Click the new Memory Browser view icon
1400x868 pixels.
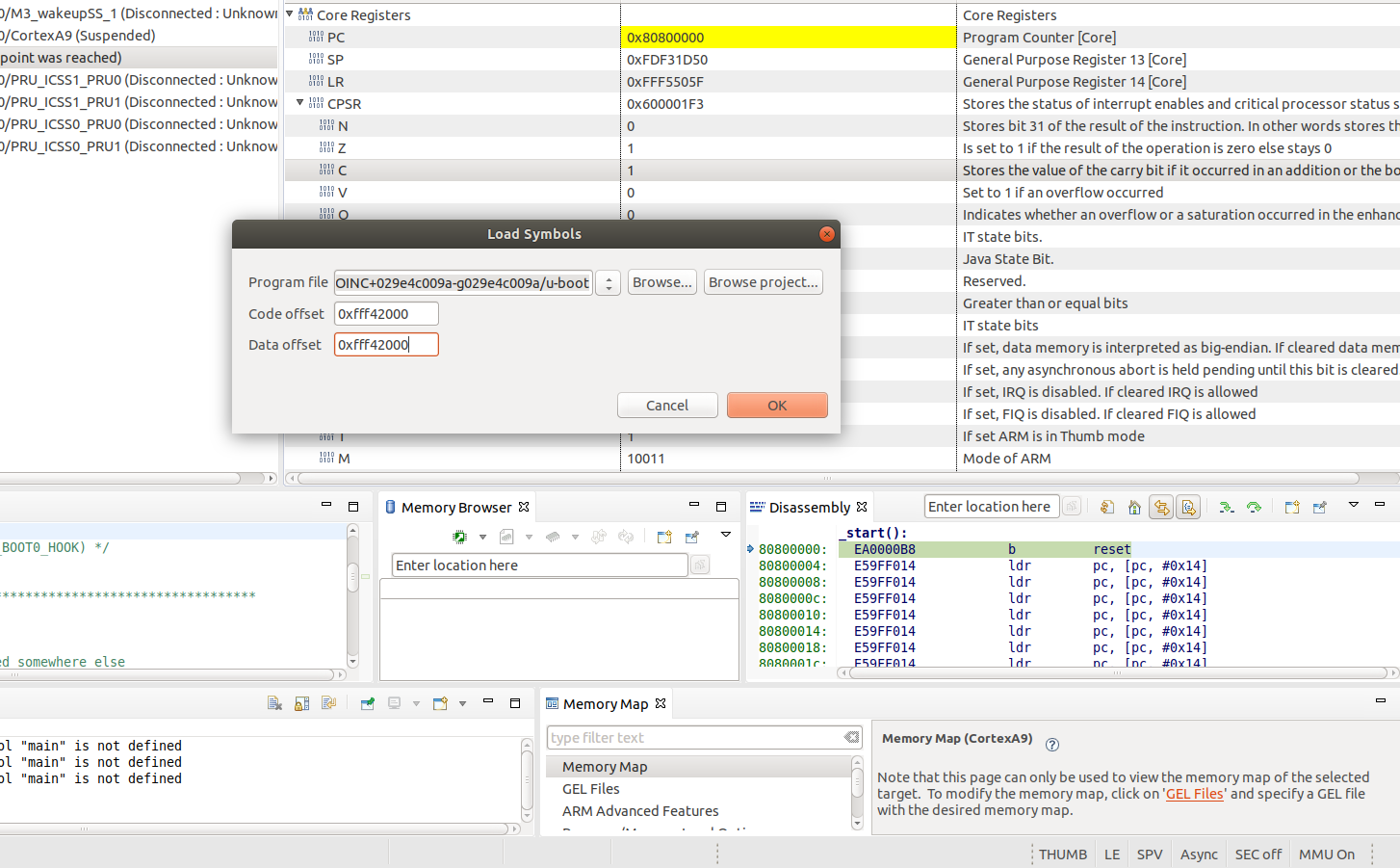point(664,537)
